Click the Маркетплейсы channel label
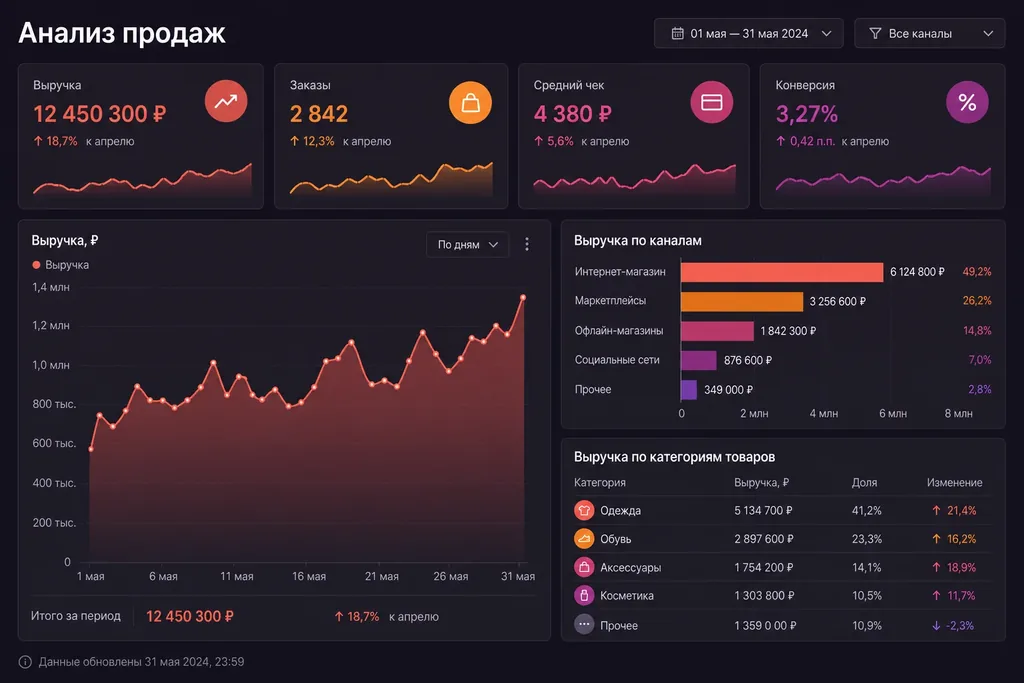The height and width of the screenshot is (683, 1024). [610, 301]
